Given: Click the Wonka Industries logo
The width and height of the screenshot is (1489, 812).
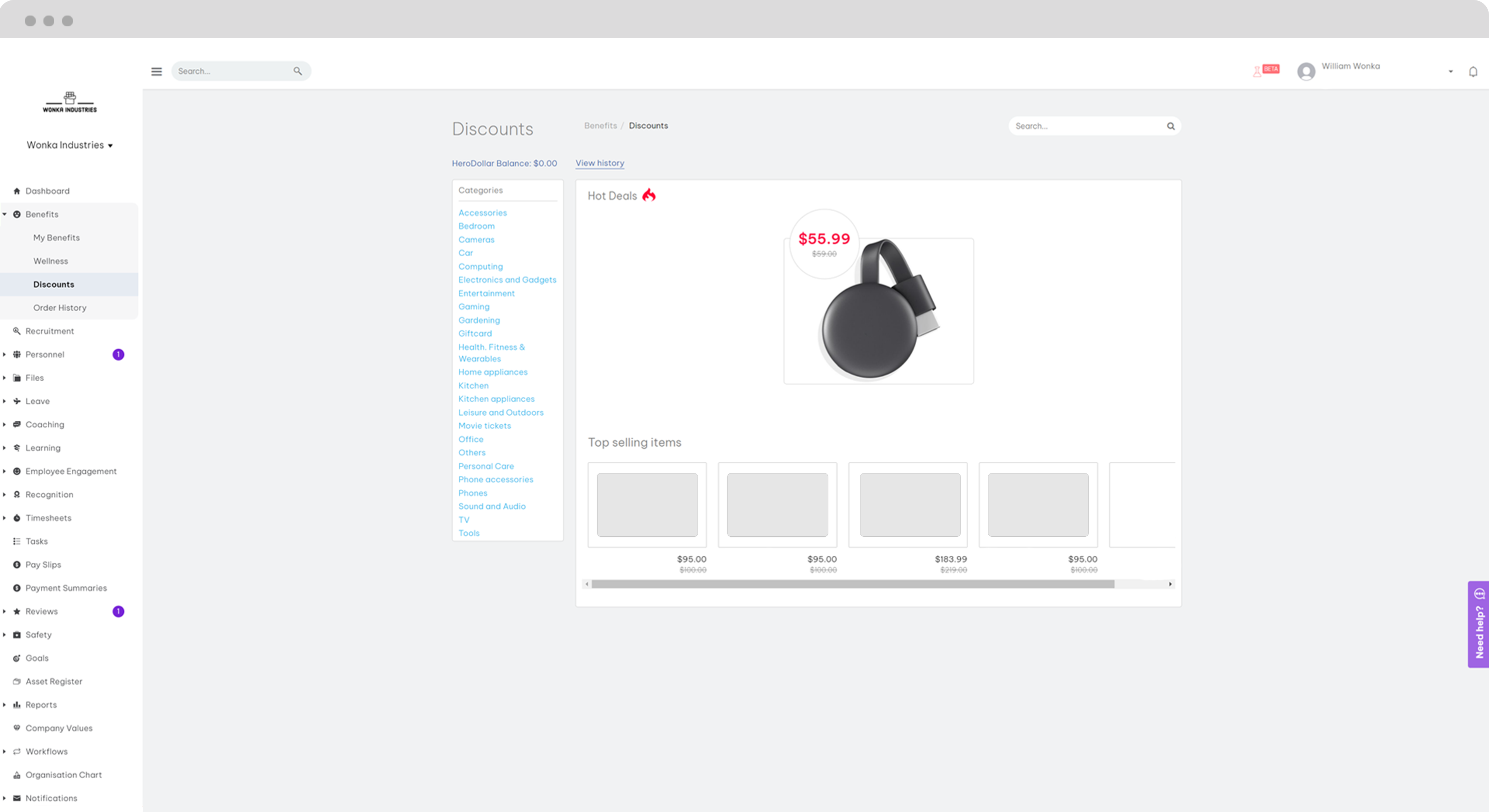Looking at the screenshot, I should [x=69, y=102].
